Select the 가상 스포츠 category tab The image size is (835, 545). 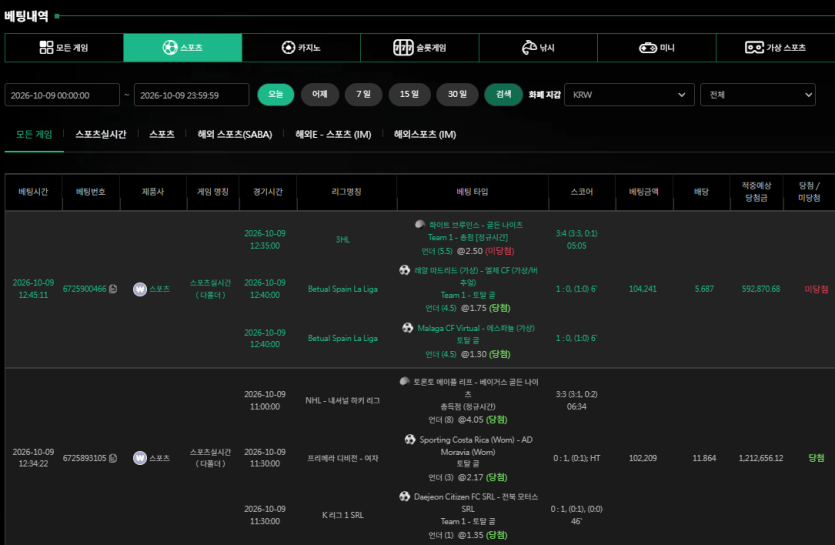click(775, 48)
